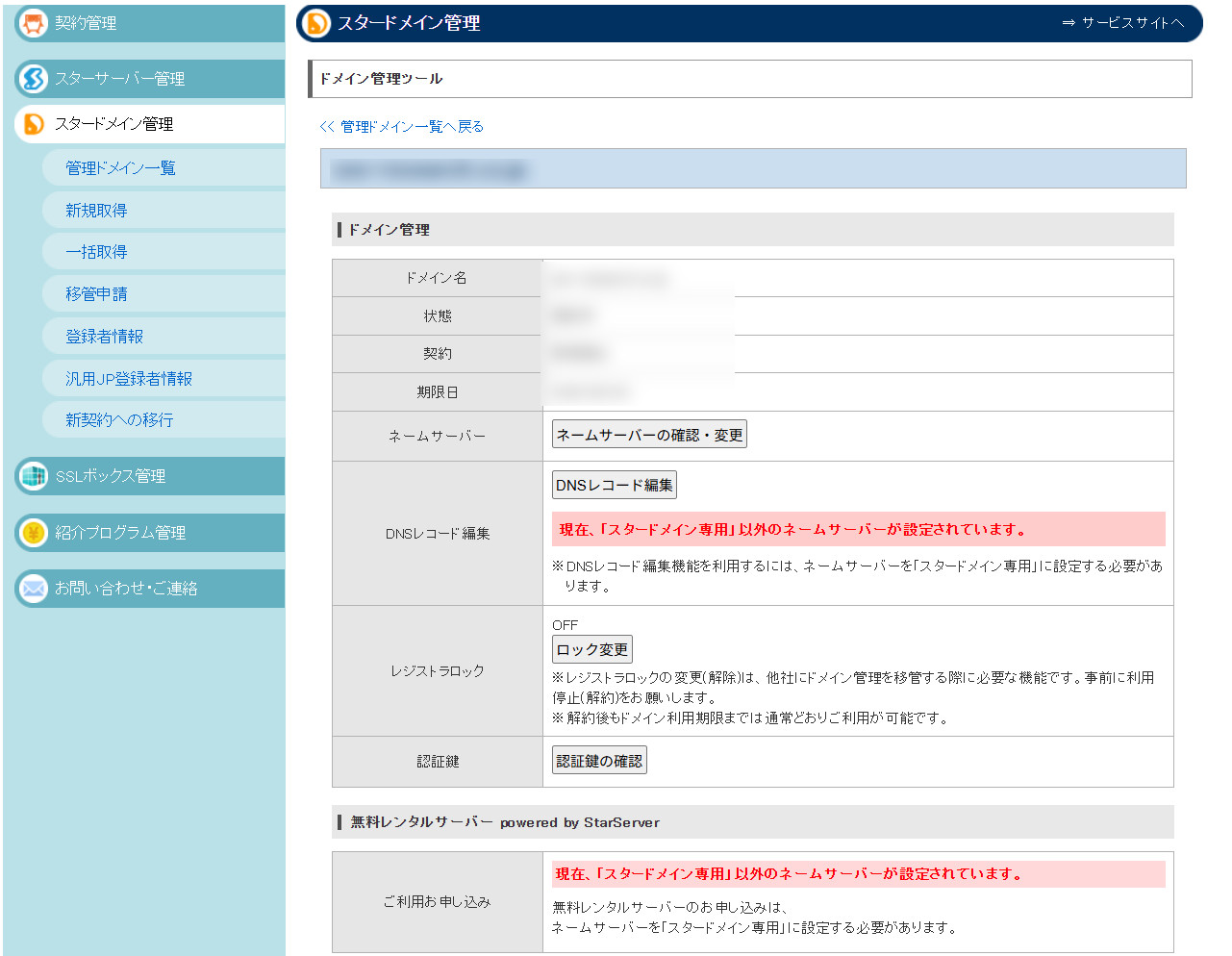Follow the 管理ドメイン一覧へ戻る link
Viewport: 1232px width, 956px height.
tap(402, 127)
